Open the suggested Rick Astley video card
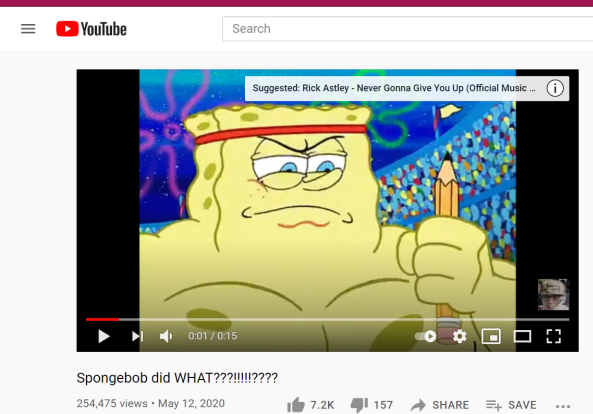This screenshot has width=593, height=414. click(394, 88)
